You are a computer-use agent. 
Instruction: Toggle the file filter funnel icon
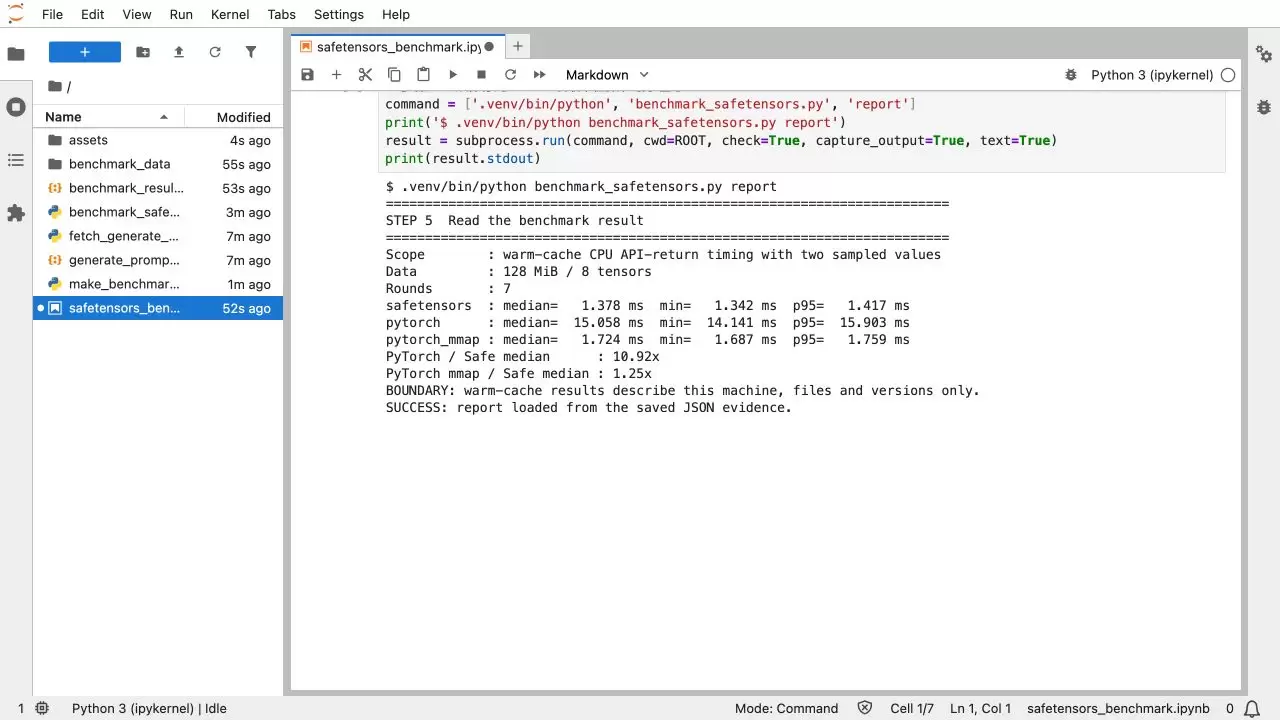point(251,52)
